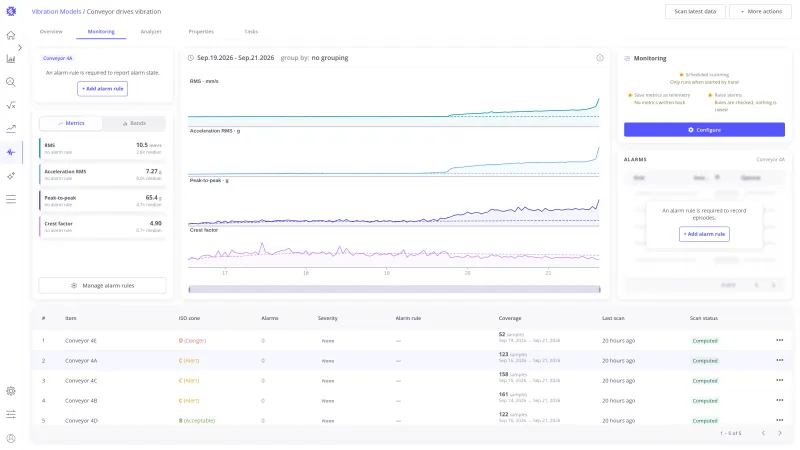Click the Last scan column header
The height and width of the screenshot is (450, 800).
(x=613, y=318)
